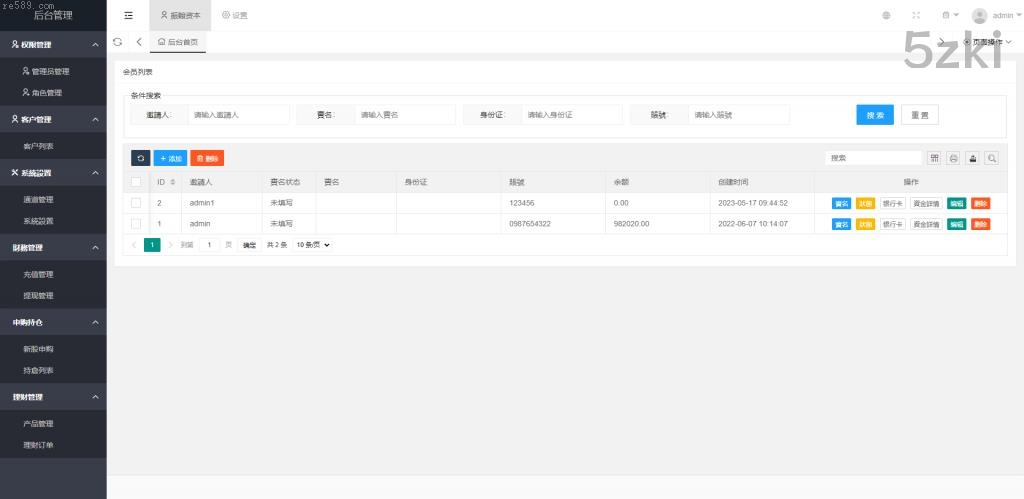Click the blue 添加 button
This screenshot has height=499, width=1024.
click(x=170, y=158)
